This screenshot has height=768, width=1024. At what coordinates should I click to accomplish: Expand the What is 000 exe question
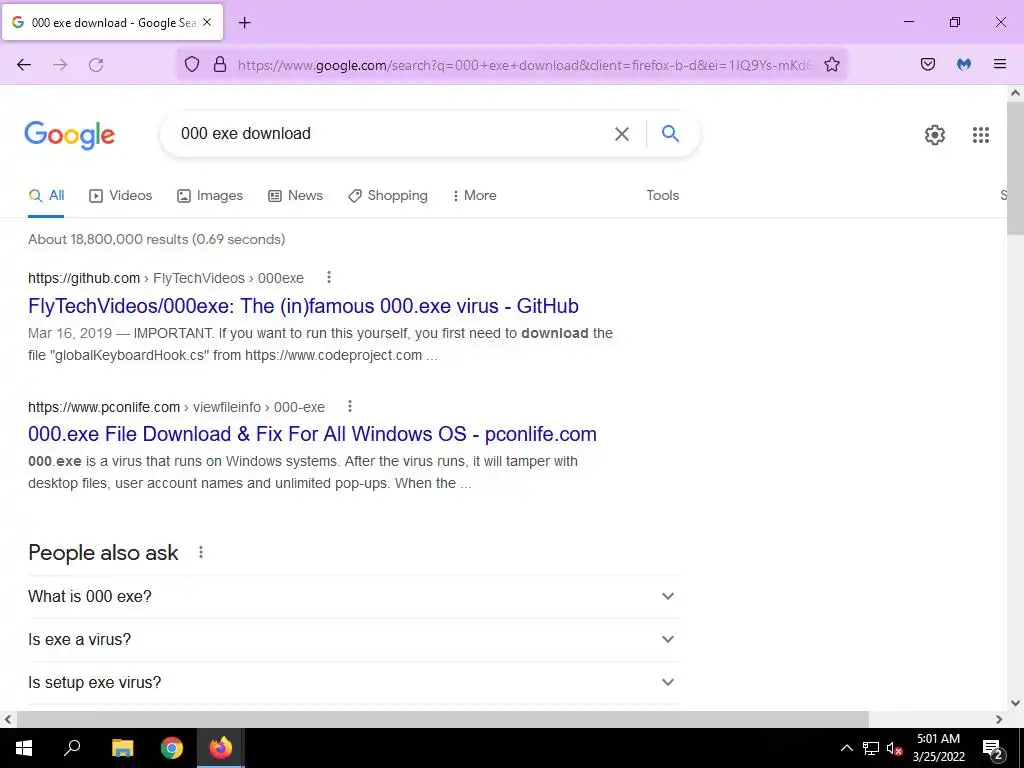pyautogui.click(x=354, y=596)
